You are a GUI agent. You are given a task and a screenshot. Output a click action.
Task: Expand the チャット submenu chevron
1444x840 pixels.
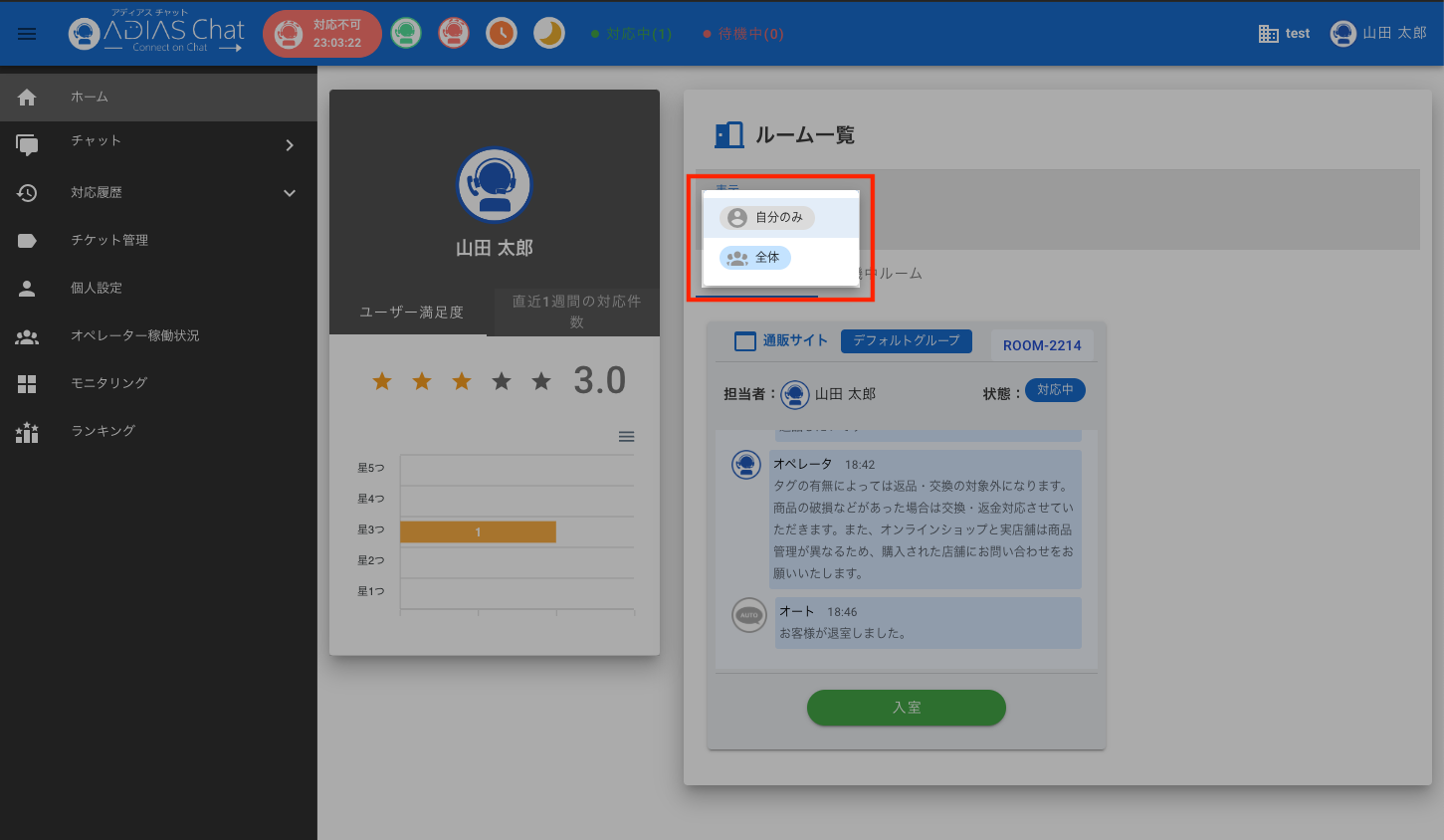pyautogui.click(x=290, y=145)
